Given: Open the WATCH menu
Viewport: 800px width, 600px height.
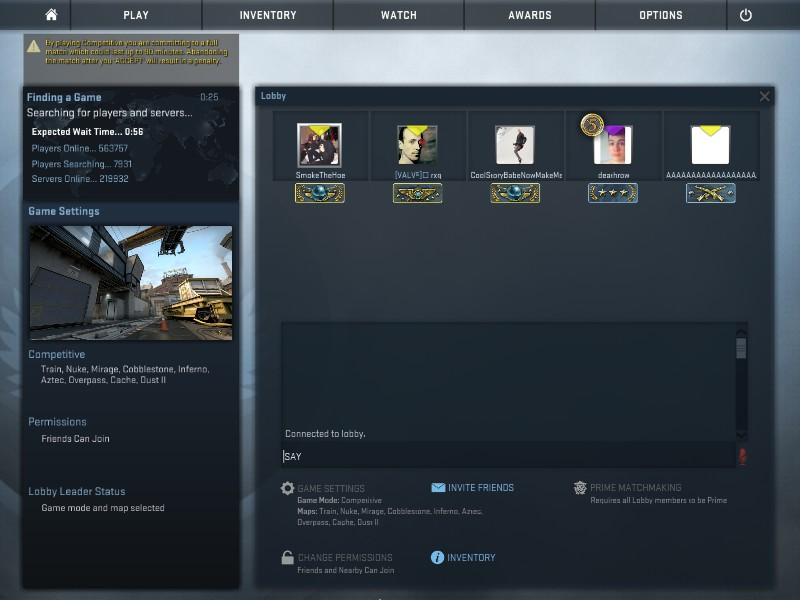Looking at the screenshot, I should [x=399, y=15].
